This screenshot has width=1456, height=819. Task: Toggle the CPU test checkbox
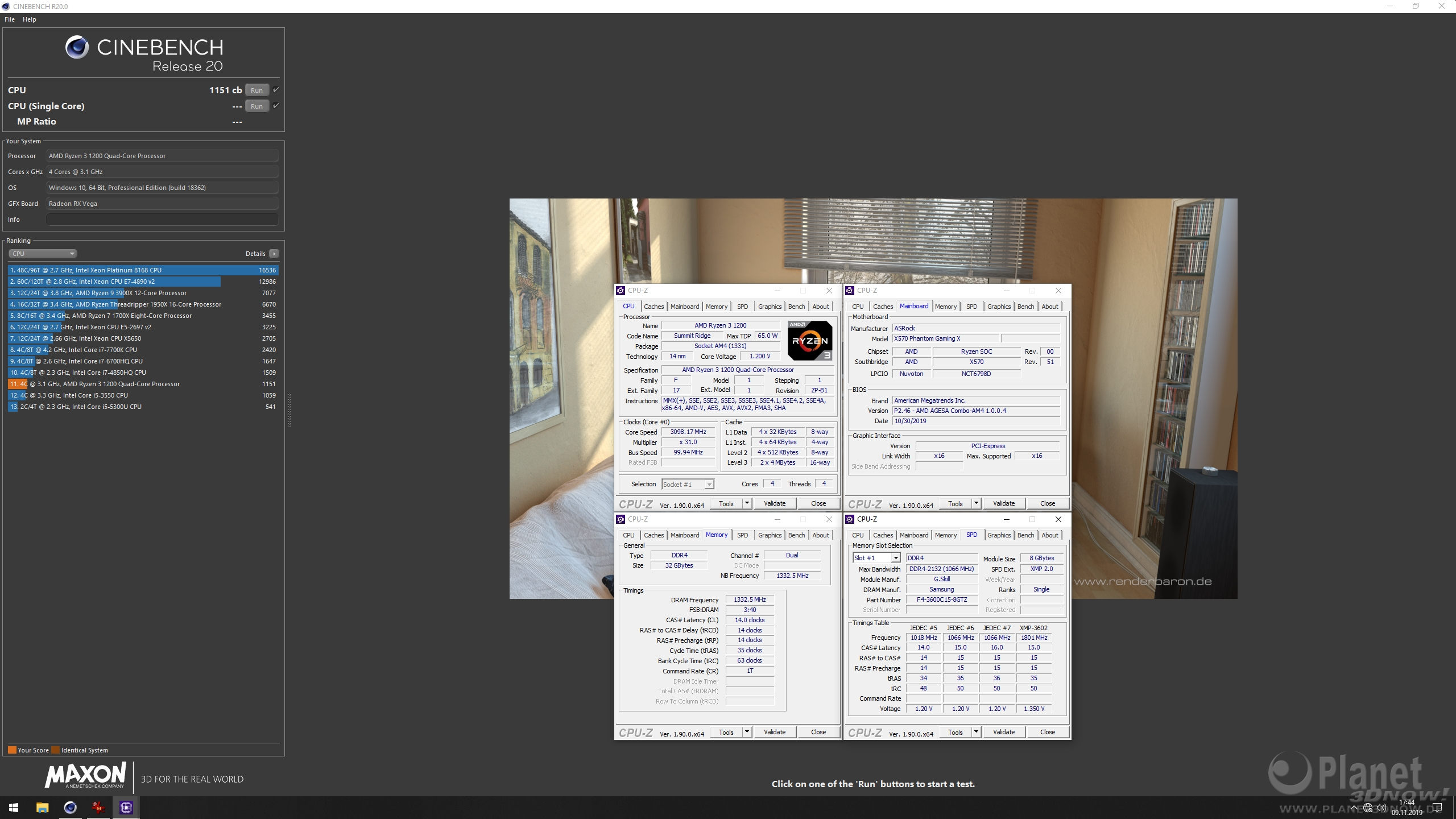click(x=276, y=90)
